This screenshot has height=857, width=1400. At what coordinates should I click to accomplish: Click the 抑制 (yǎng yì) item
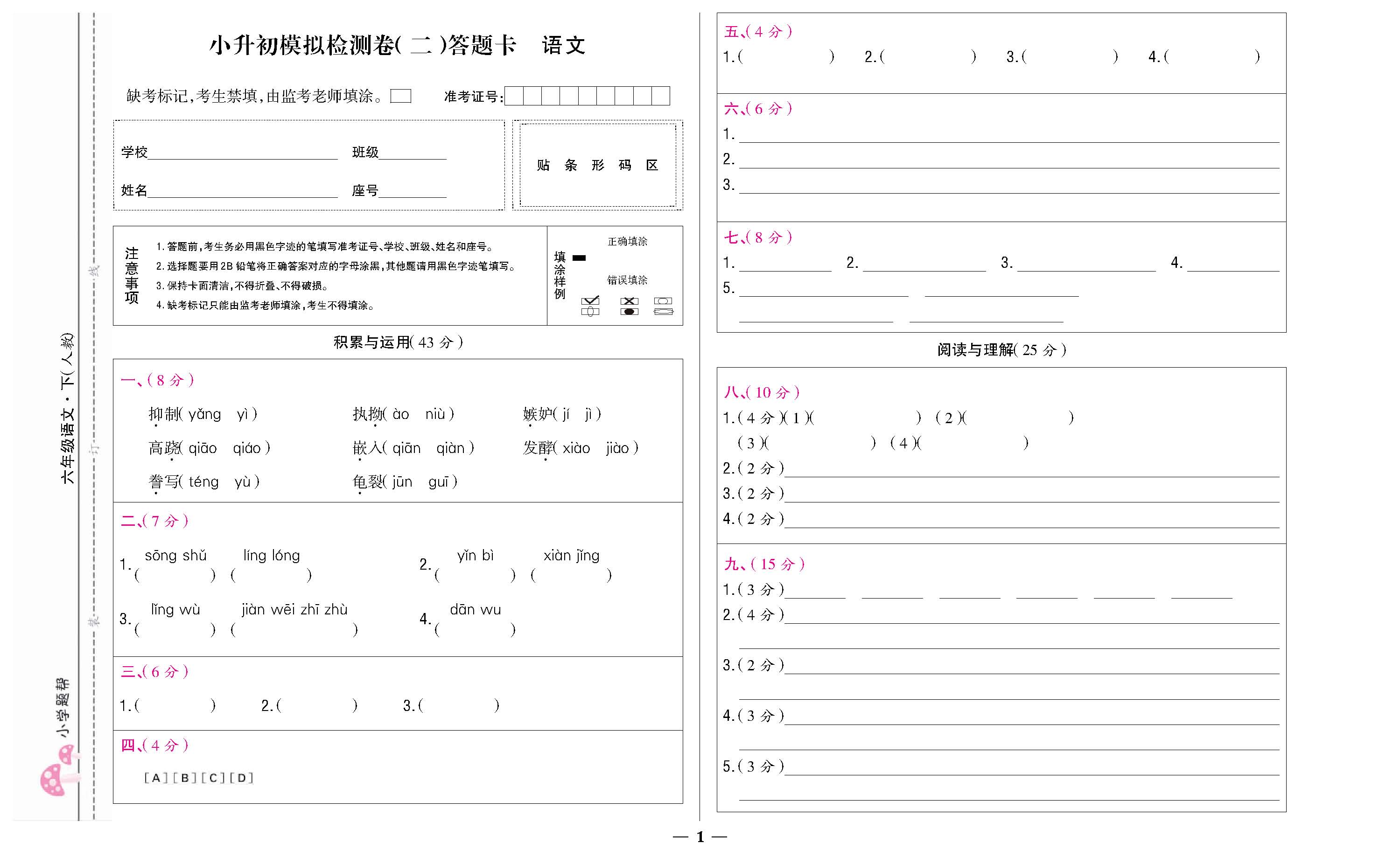[x=203, y=415]
